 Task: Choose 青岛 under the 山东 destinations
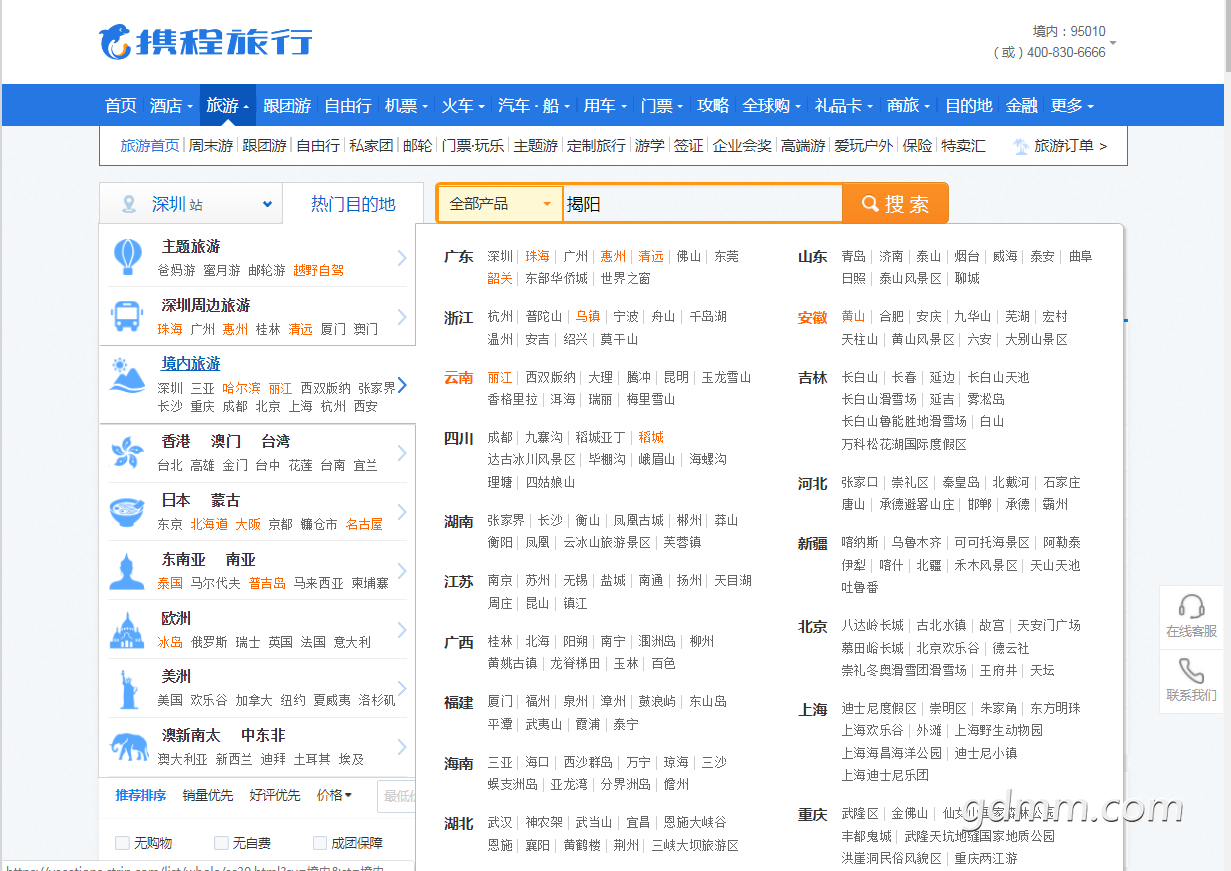853,256
